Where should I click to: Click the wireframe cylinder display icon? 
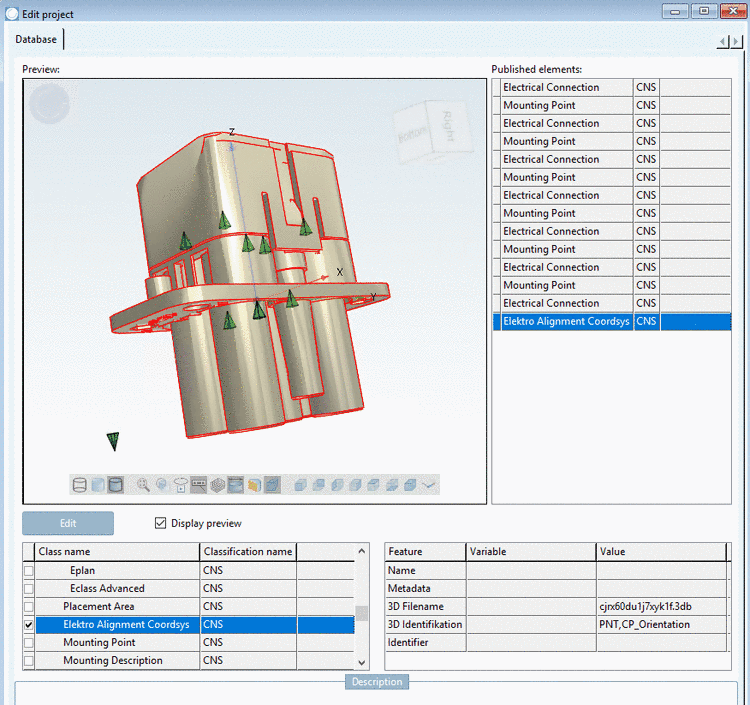(80, 485)
